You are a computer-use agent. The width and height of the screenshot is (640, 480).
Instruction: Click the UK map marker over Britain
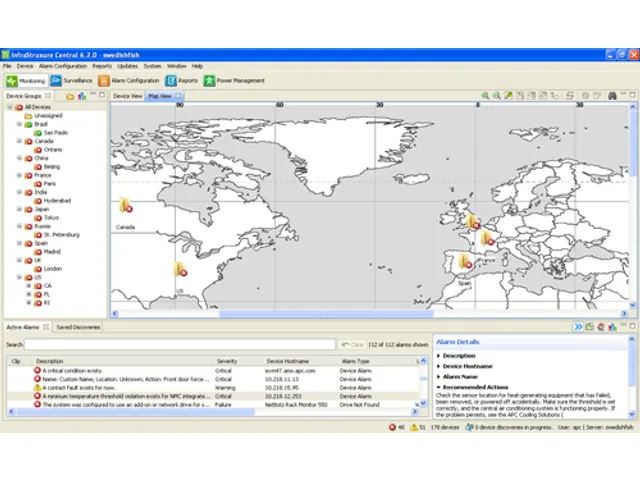[473, 222]
